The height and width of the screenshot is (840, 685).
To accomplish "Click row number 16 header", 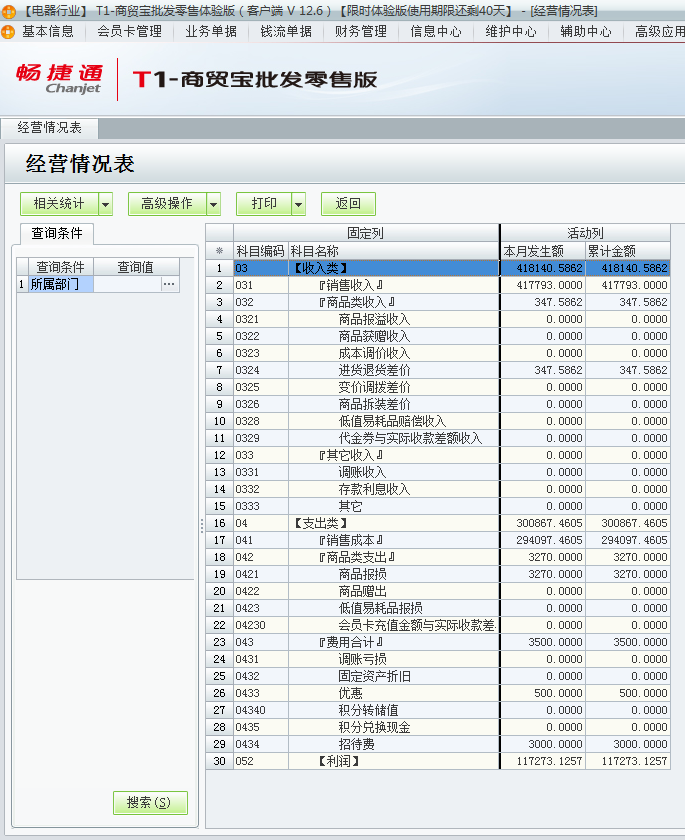I will (x=220, y=523).
